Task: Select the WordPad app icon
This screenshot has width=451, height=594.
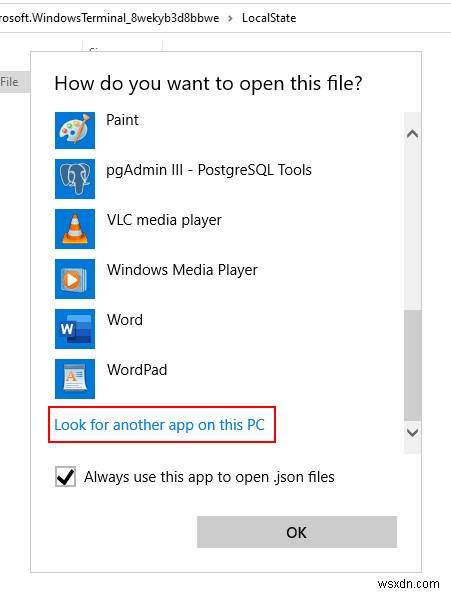Action: tap(75, 379)
